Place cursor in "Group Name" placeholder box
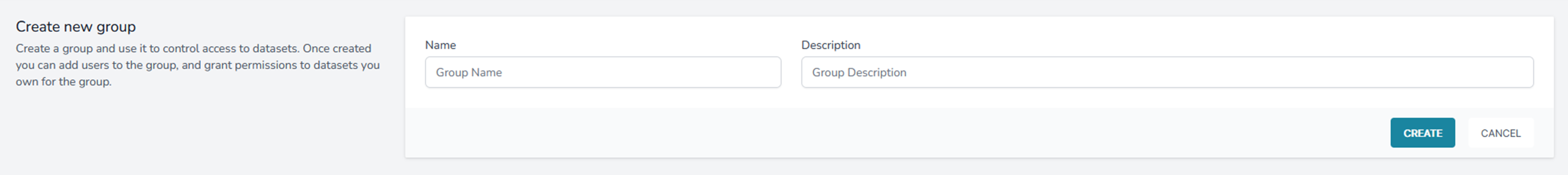 tap(602, 73)
